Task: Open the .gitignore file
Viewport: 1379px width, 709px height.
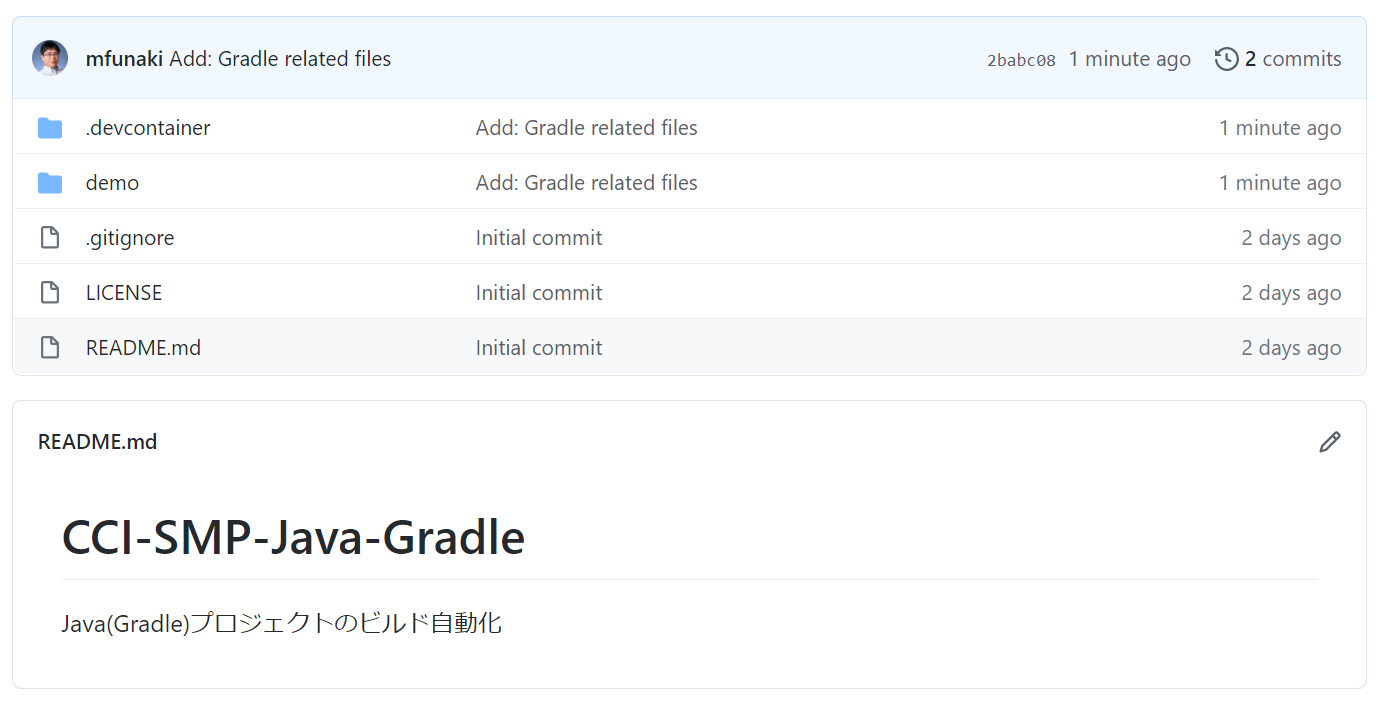Action: (130, 237)
